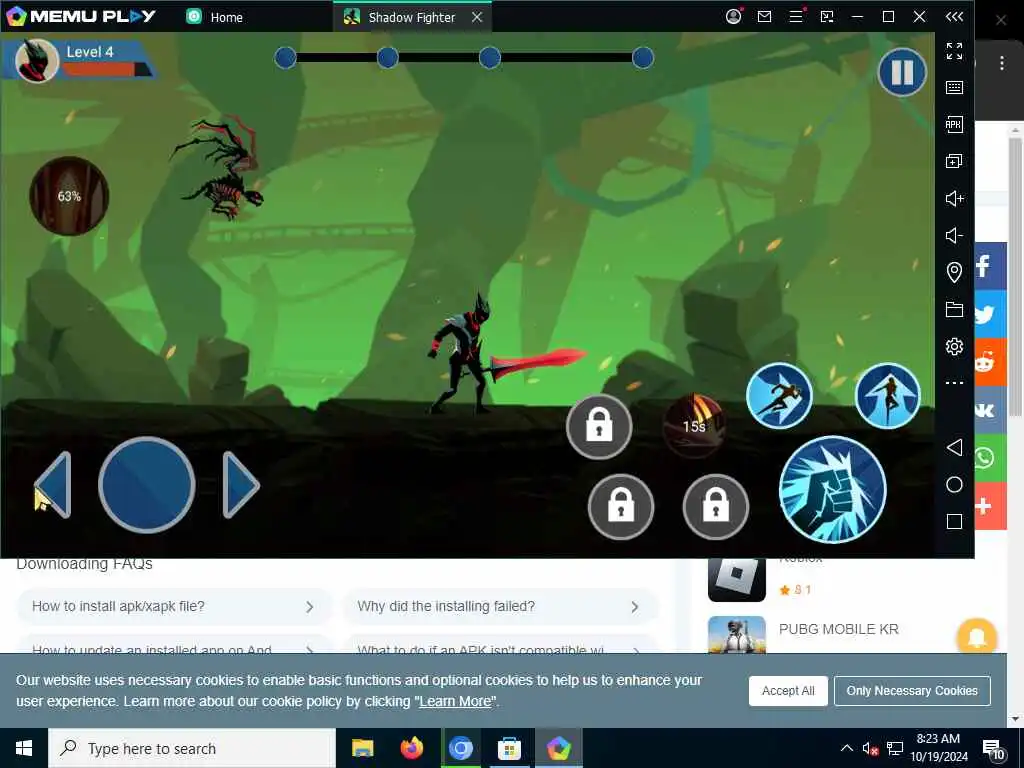Open the multi-instance manager icon in sidebar
The image size is (1024, 768).
pos(954,161)
